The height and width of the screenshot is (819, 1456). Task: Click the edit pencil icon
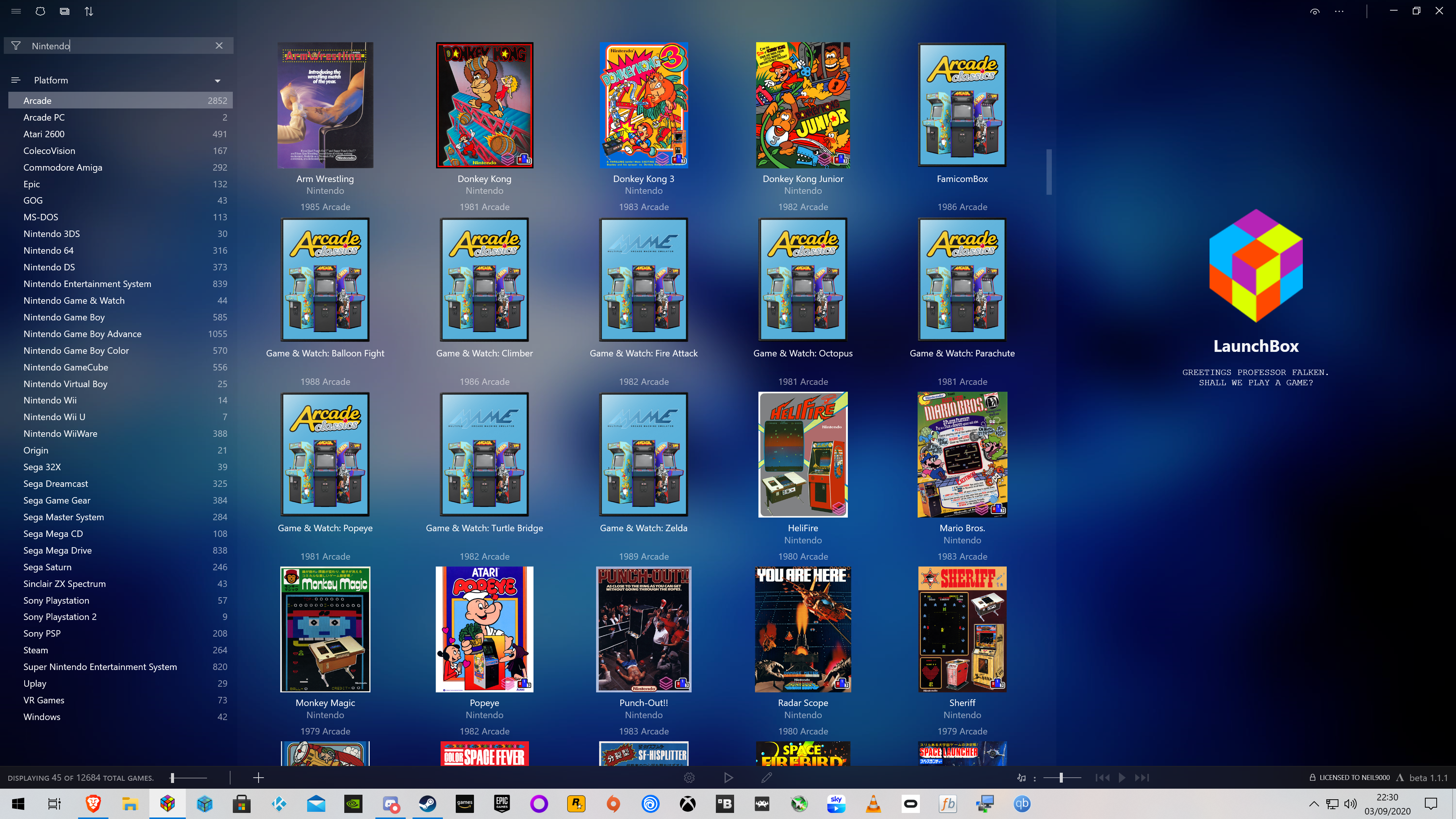(766, 778)
